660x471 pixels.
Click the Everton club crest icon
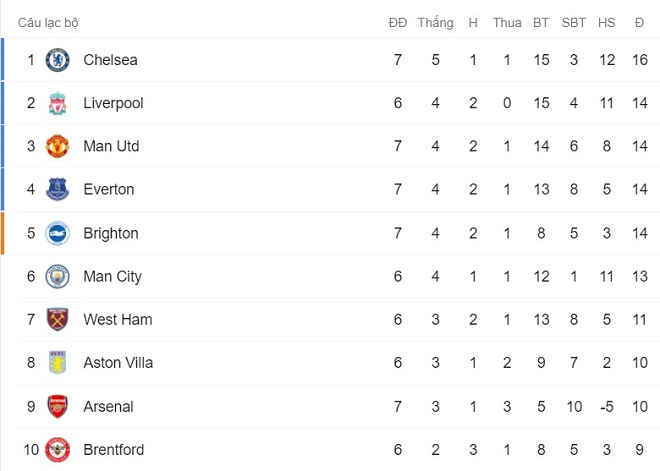tap(57, 190)
